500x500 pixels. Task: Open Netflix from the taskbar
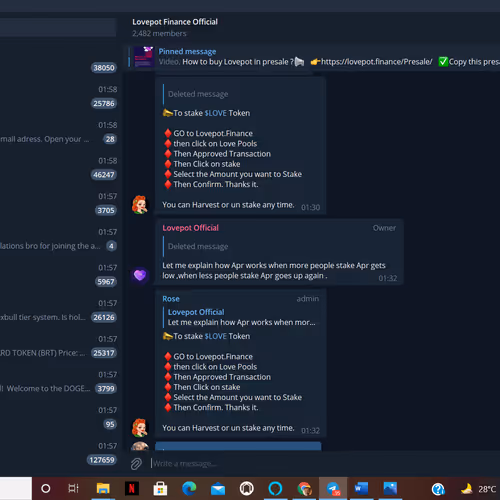[132, 489]
